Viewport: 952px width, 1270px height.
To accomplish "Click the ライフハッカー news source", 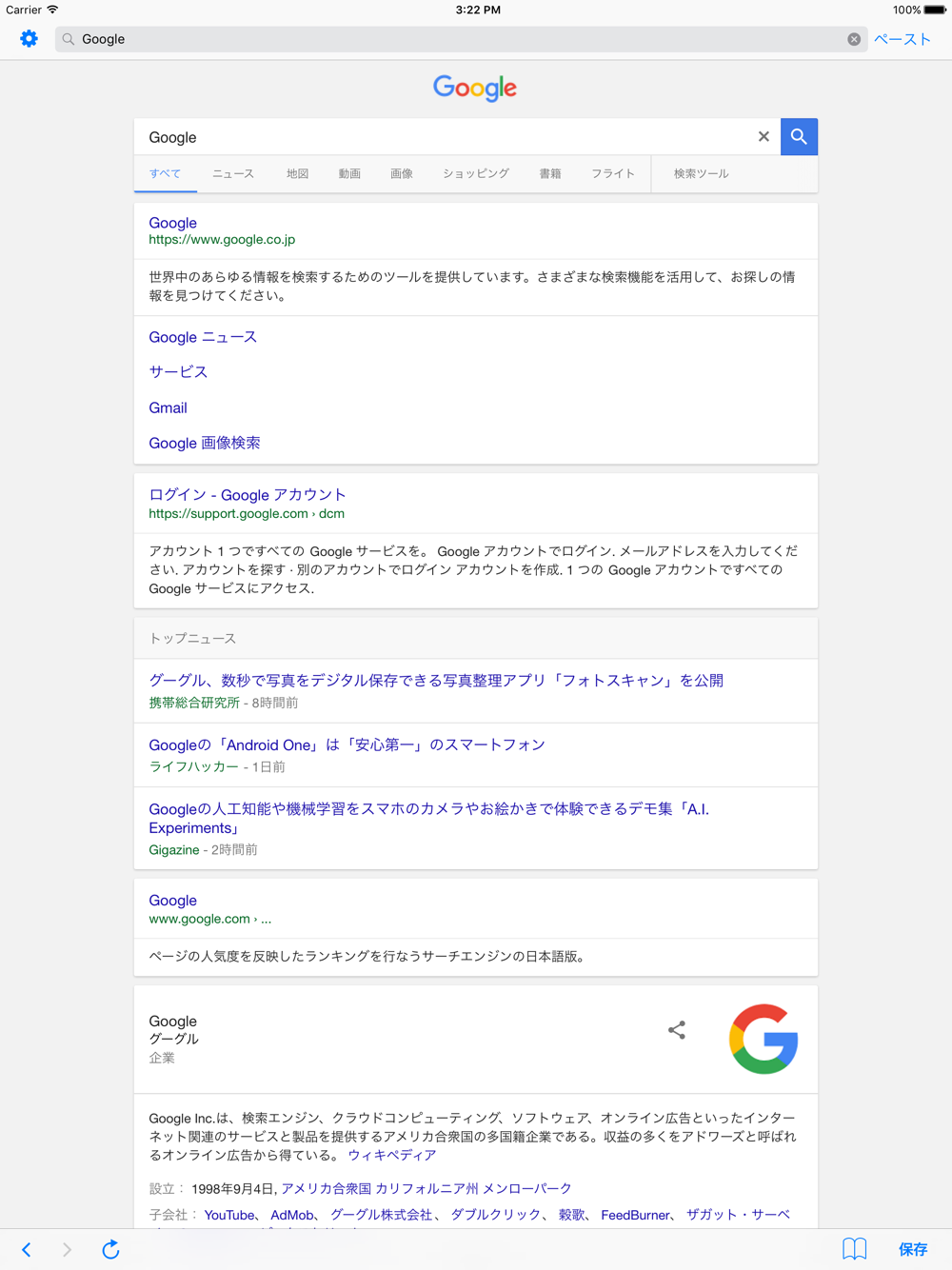I will click(193, 766).
